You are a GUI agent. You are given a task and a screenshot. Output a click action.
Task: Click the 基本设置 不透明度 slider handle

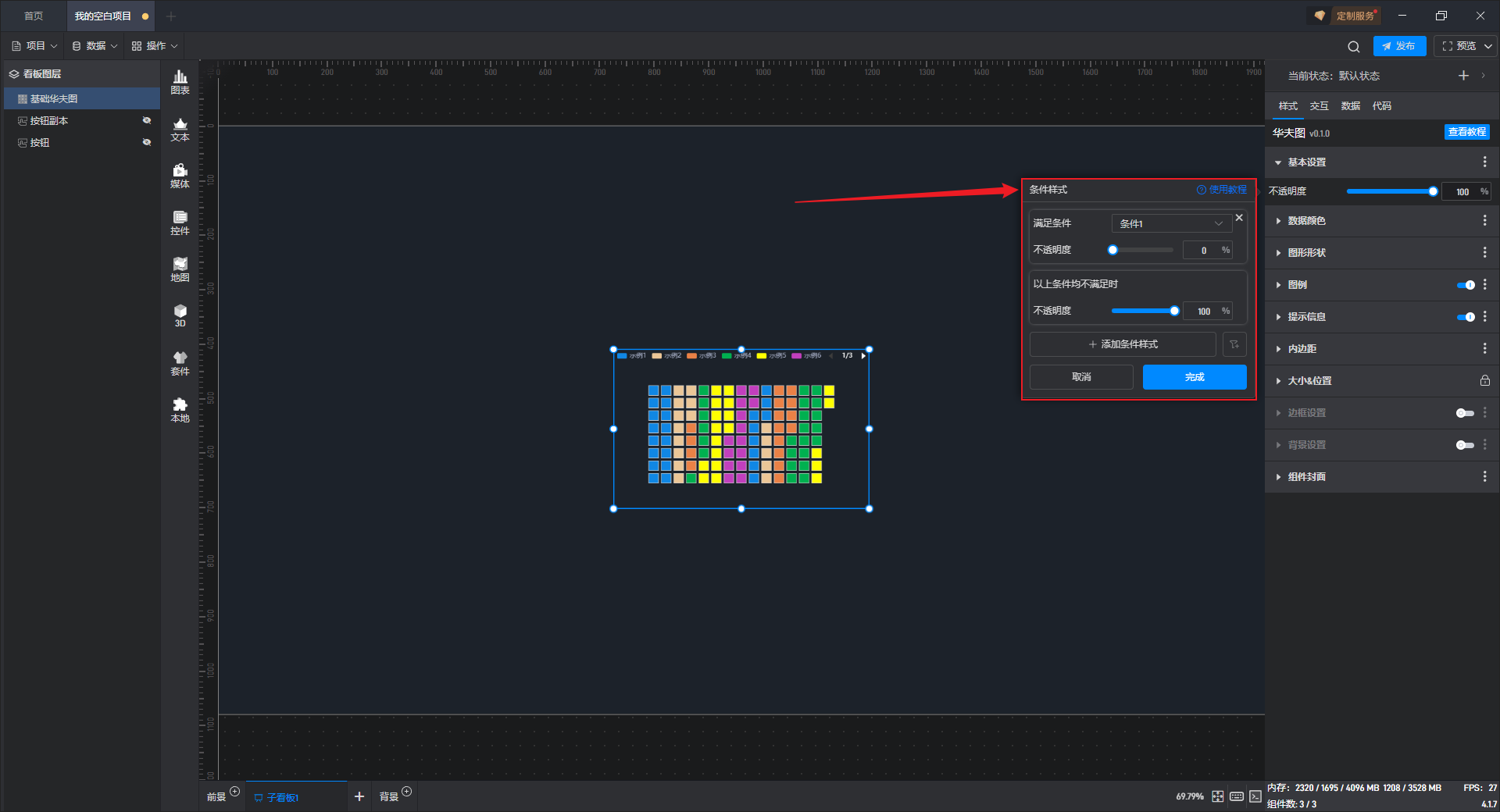click(1433, 191)
